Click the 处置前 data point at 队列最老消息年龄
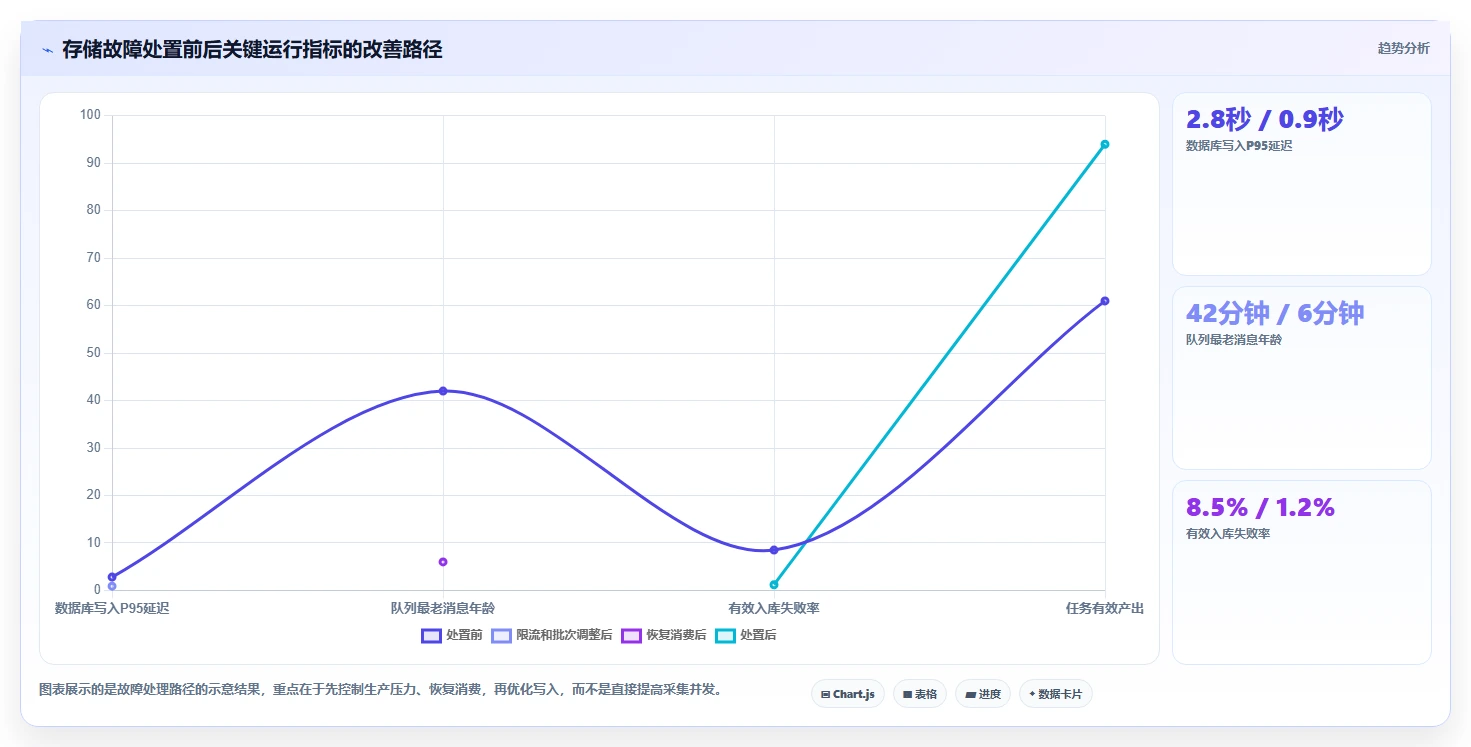Screen dimensions: 1471x747 [443, 391]
